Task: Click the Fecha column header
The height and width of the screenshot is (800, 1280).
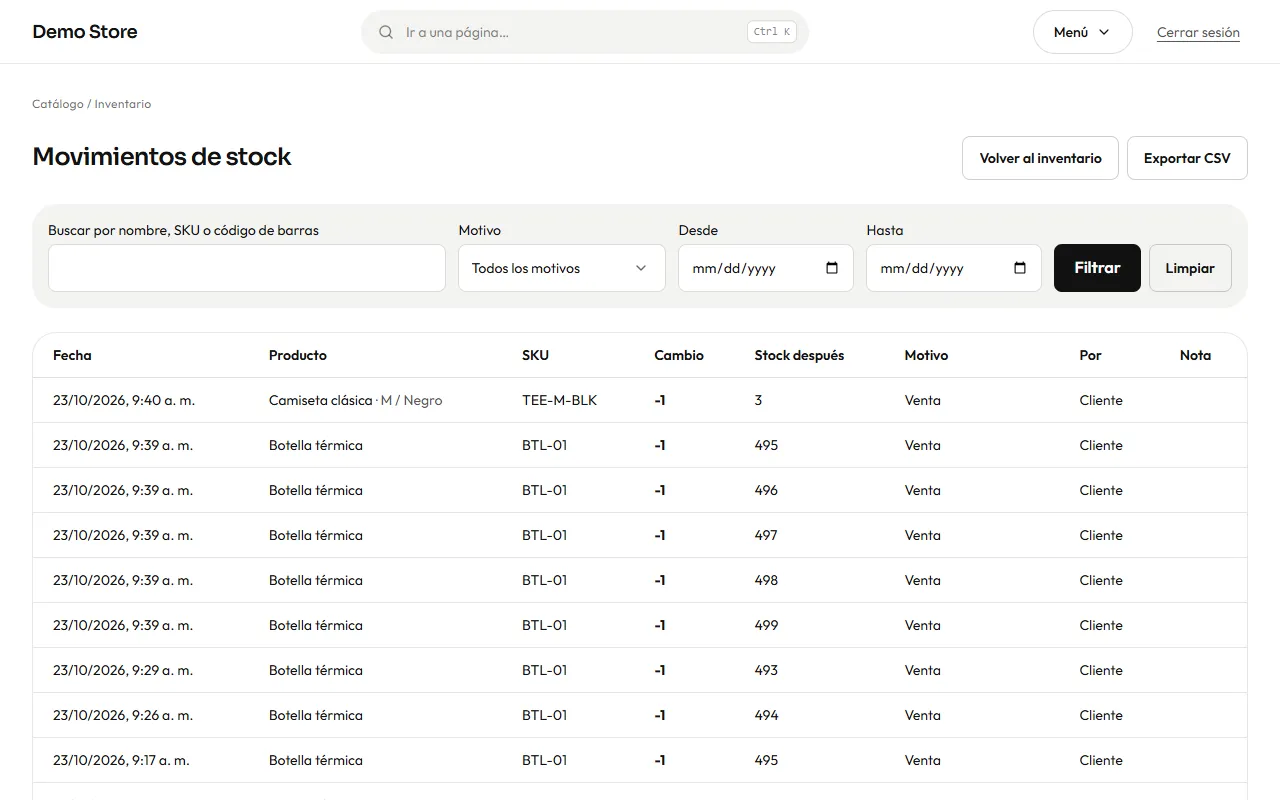Action: (72, 355)
